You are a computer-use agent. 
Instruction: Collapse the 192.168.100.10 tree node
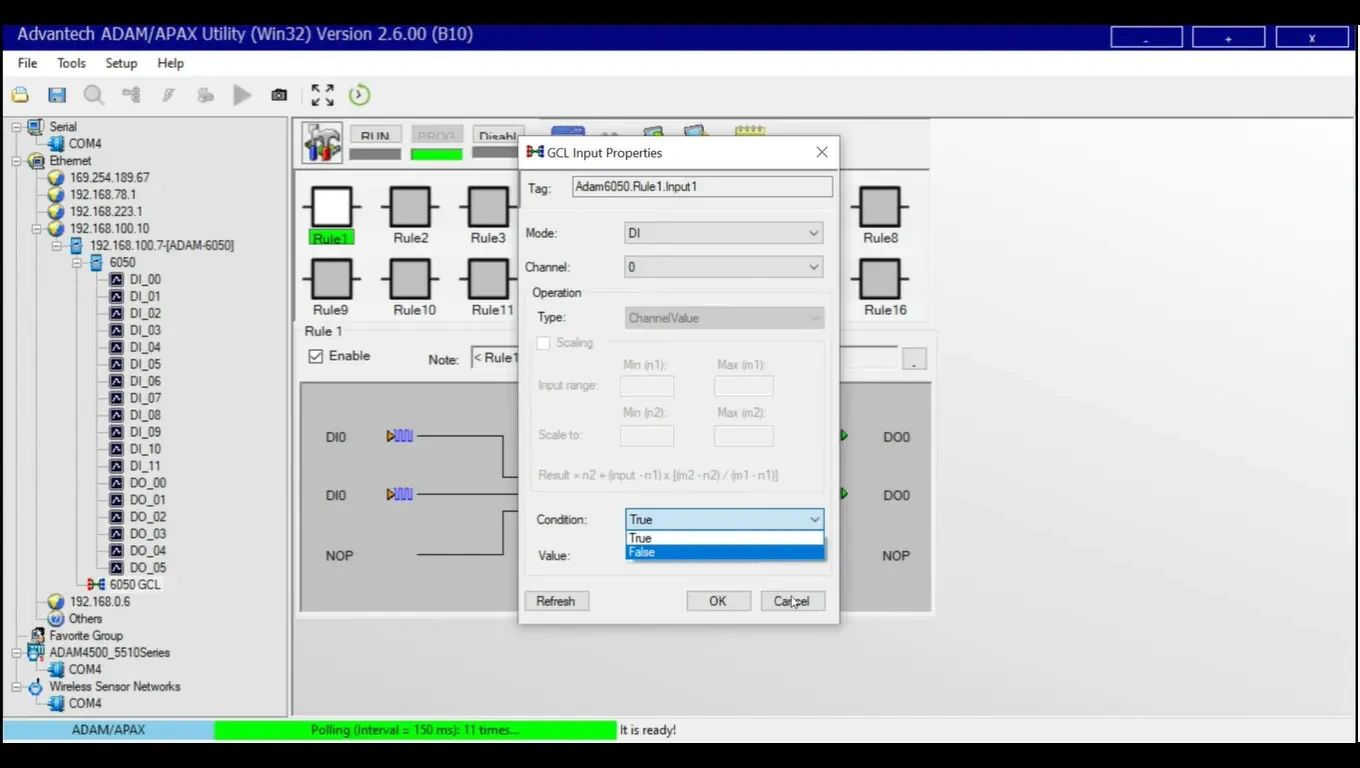[x=36, y=229]
